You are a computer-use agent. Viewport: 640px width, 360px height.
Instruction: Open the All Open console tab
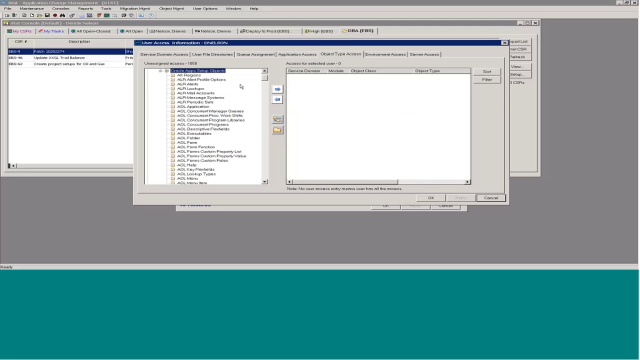point(131,31)
